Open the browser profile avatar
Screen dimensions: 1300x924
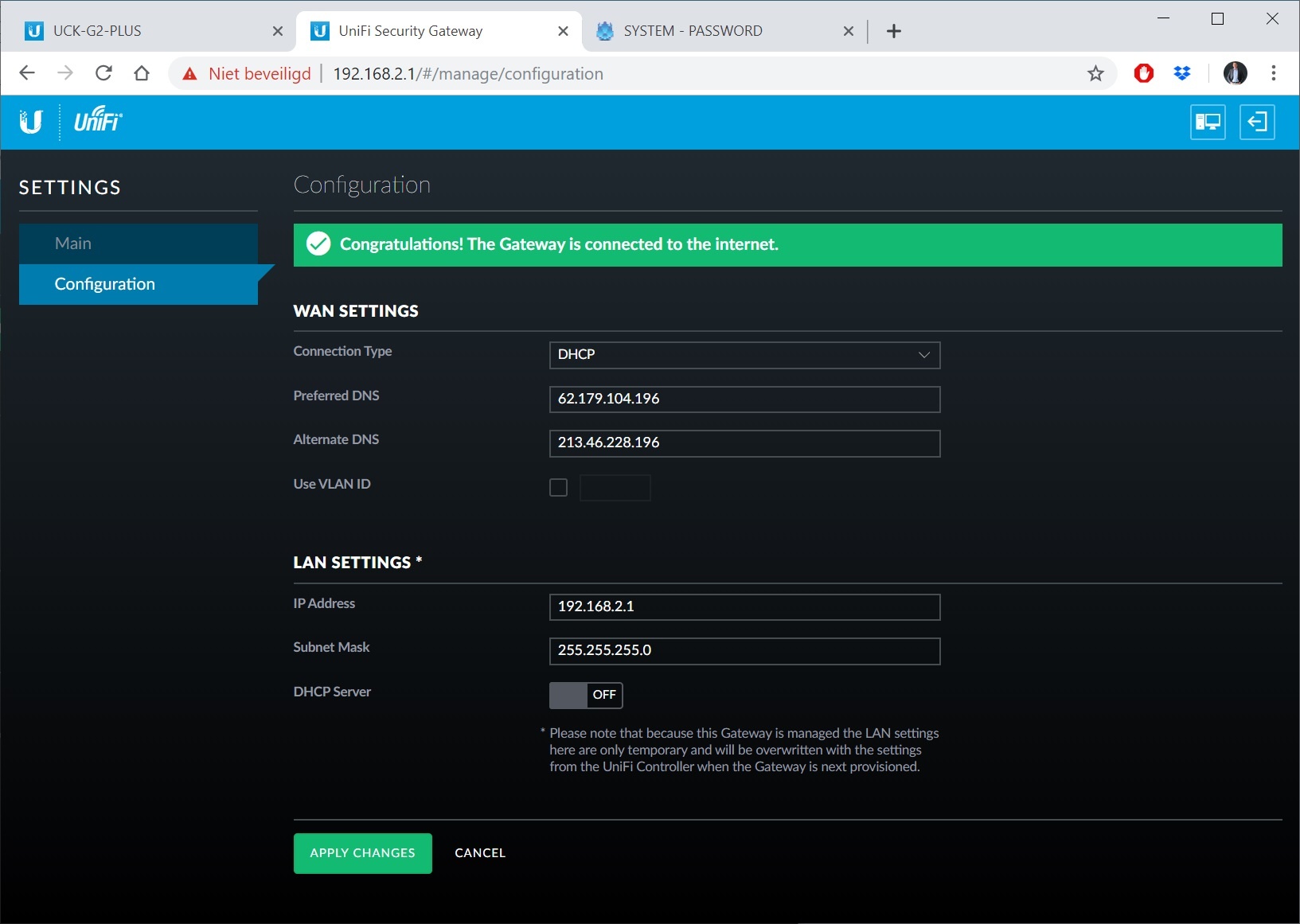tap(1235, 74)
